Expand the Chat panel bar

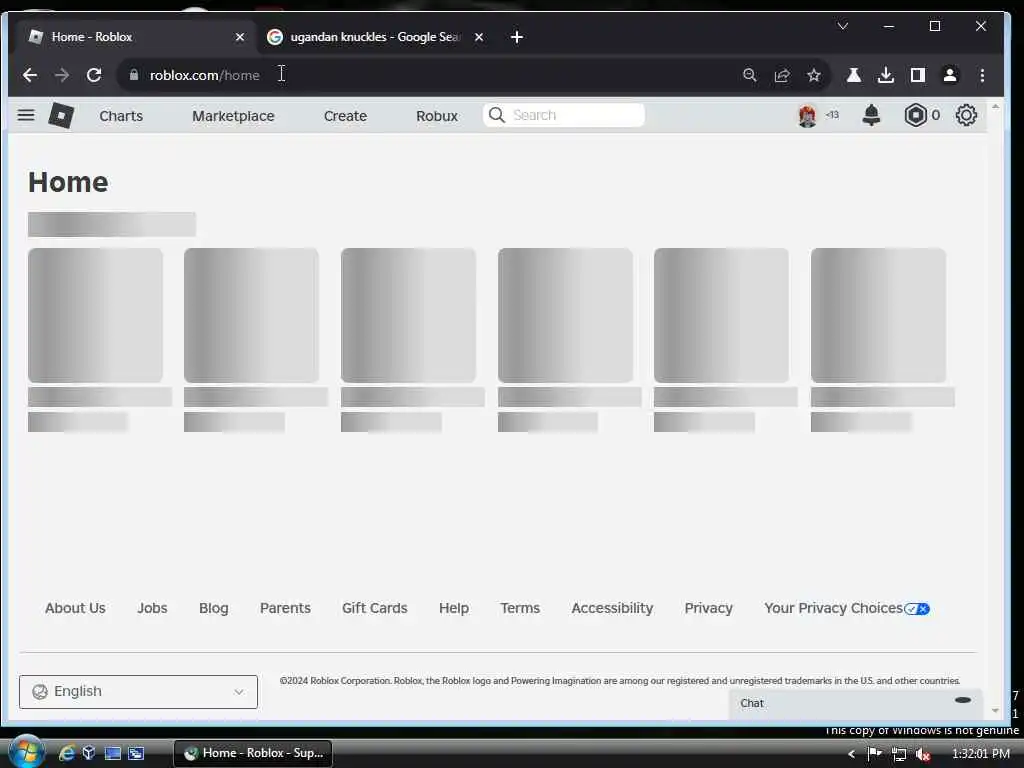pos(856,703)
